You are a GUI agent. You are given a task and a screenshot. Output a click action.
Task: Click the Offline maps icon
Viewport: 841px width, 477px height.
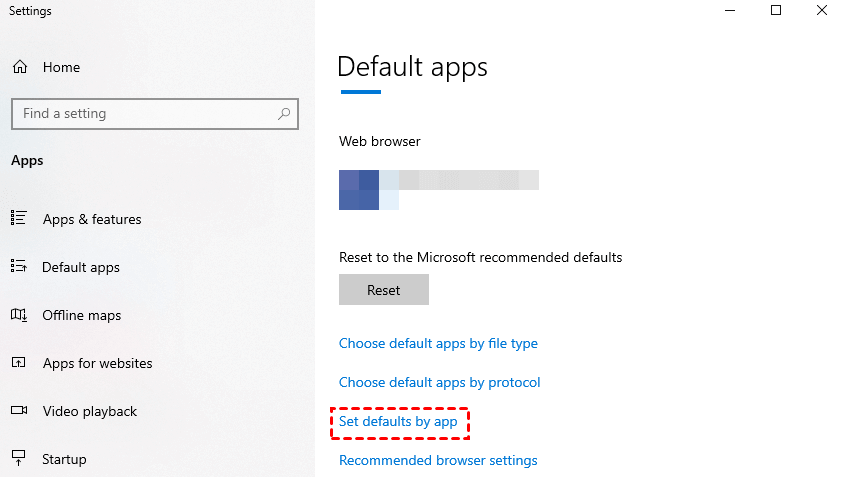click(x=19, y=315)
